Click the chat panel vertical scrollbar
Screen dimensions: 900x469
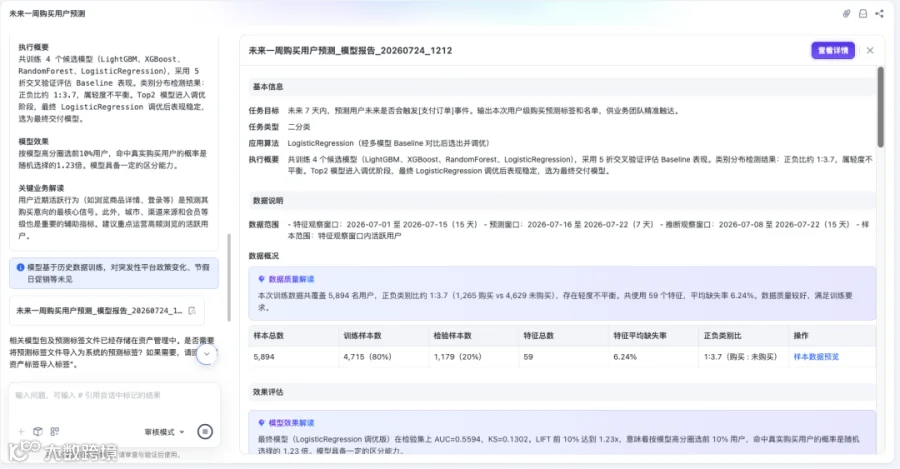tap(229, 277)
